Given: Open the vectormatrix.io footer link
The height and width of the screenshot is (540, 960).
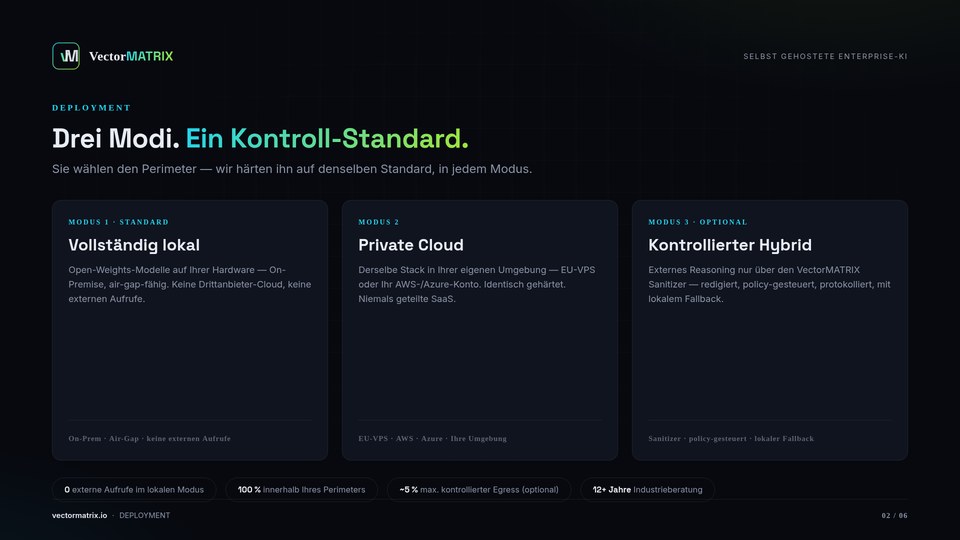Looking at the screenshot, I should point(80,516).
